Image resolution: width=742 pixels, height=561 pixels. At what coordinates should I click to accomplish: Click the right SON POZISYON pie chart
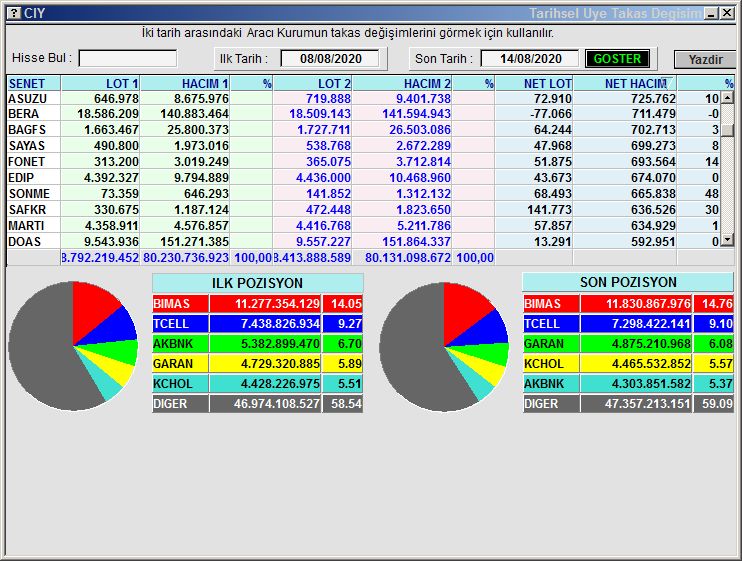click(444, 347)
